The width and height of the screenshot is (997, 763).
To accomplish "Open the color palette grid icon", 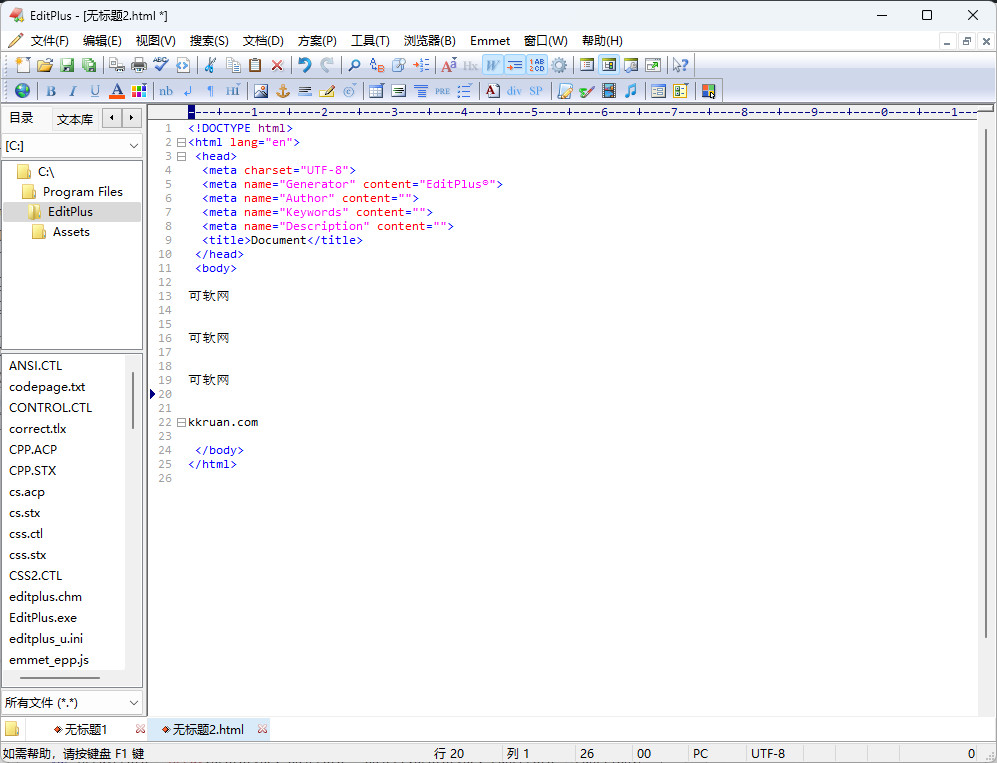I will pyautogui.click(x=139, y=91).
